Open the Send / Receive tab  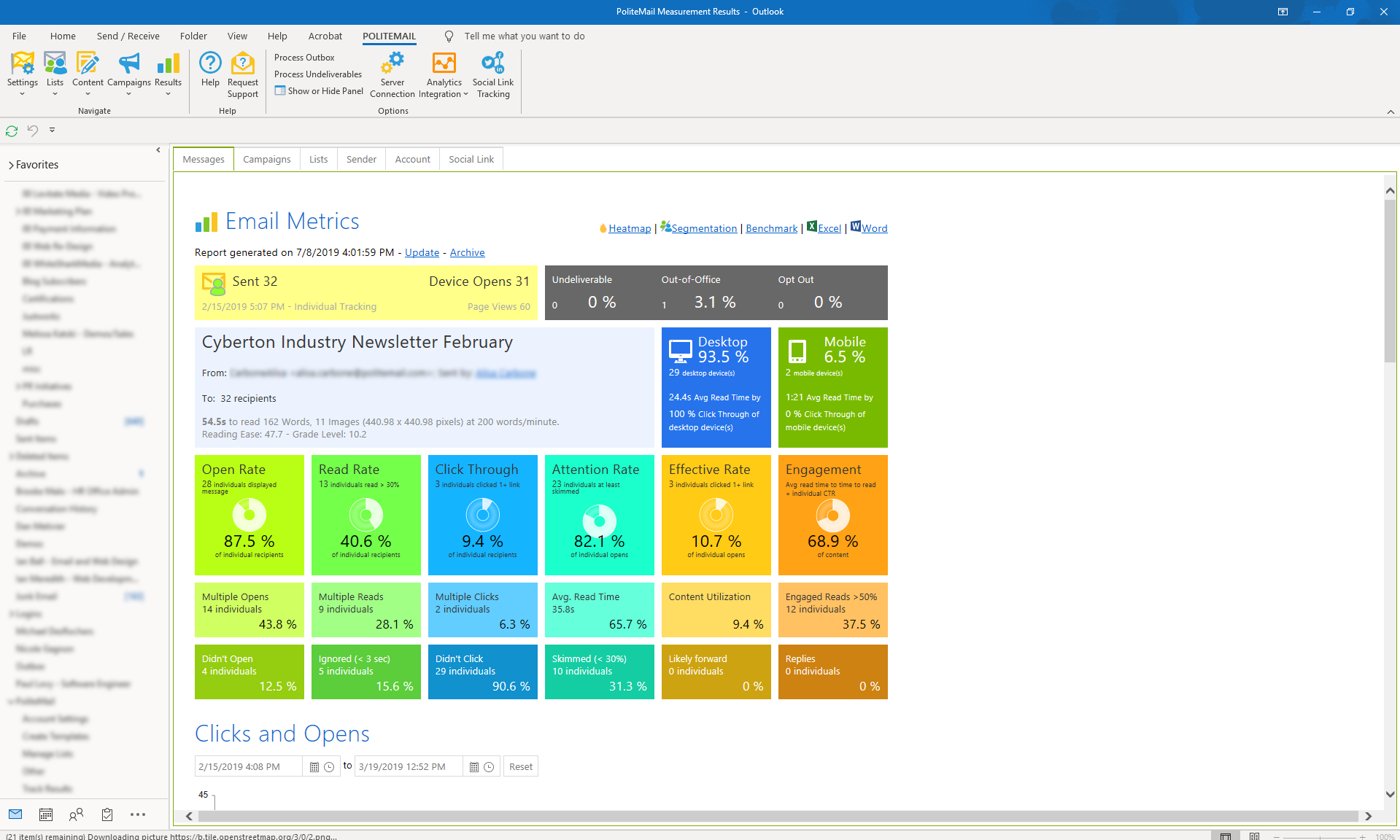[x=128, y=36]
